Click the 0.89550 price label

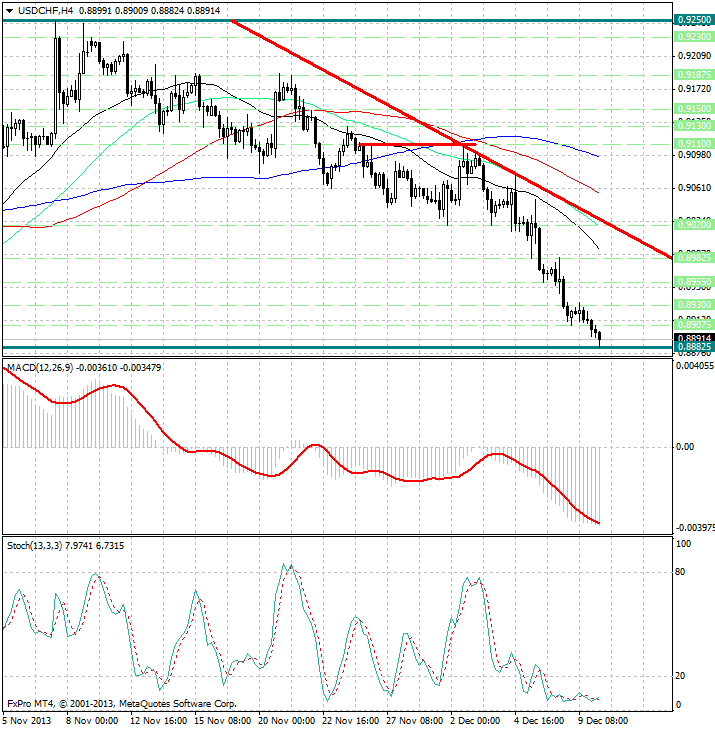click(693, 282)
